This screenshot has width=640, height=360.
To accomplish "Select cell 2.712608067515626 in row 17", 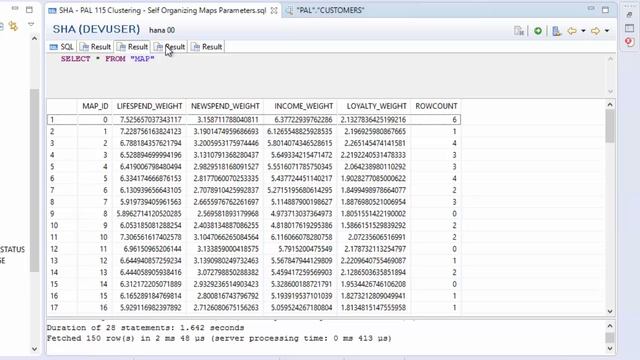I will [x=225, y=308].
